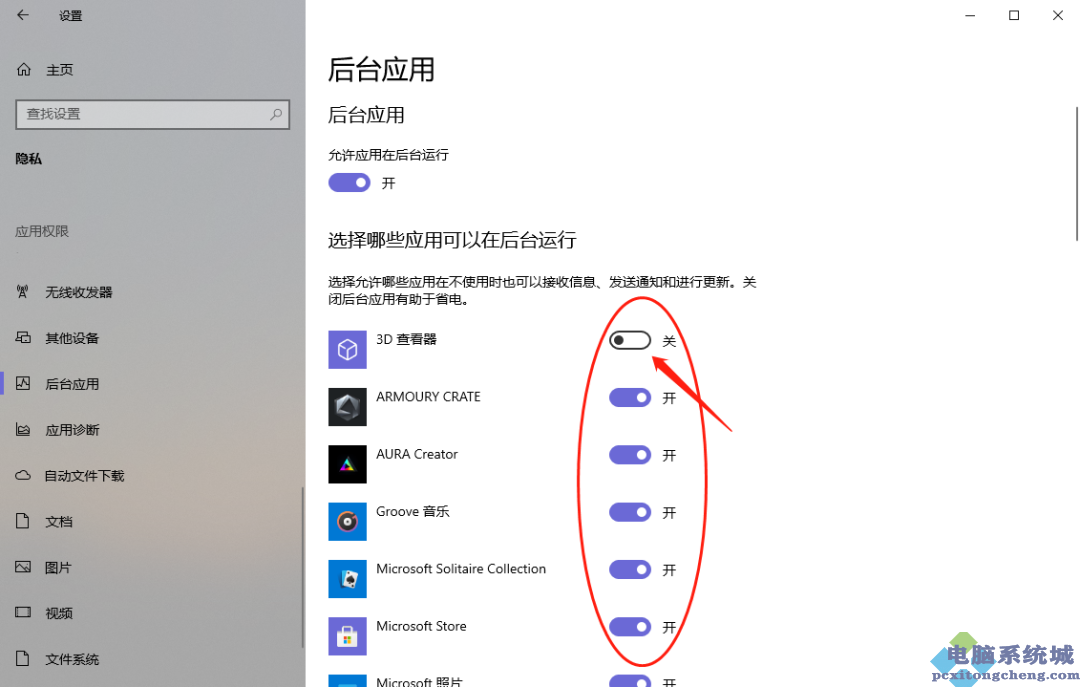The height and width of the screenshot is (687, 1080).
Task: Click the 查找设置 search field
Action: click(x=152, y=114)
